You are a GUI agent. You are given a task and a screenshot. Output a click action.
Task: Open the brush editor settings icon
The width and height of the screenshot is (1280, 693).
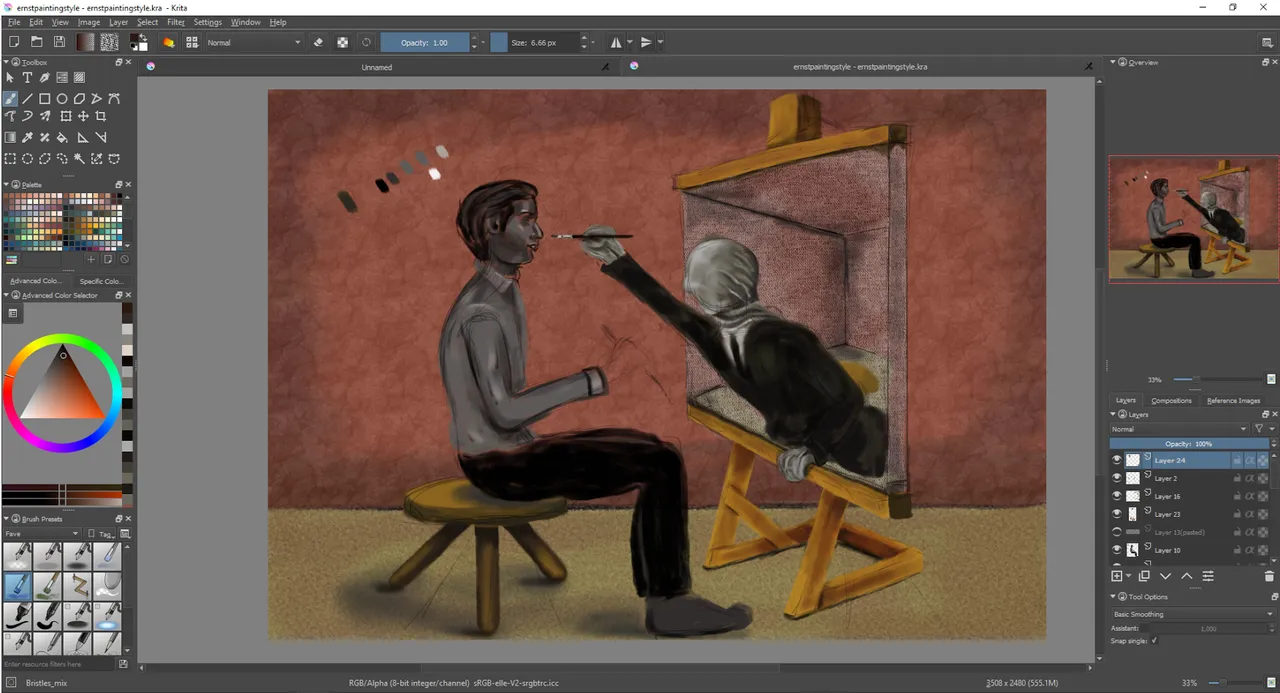[169, 42]
